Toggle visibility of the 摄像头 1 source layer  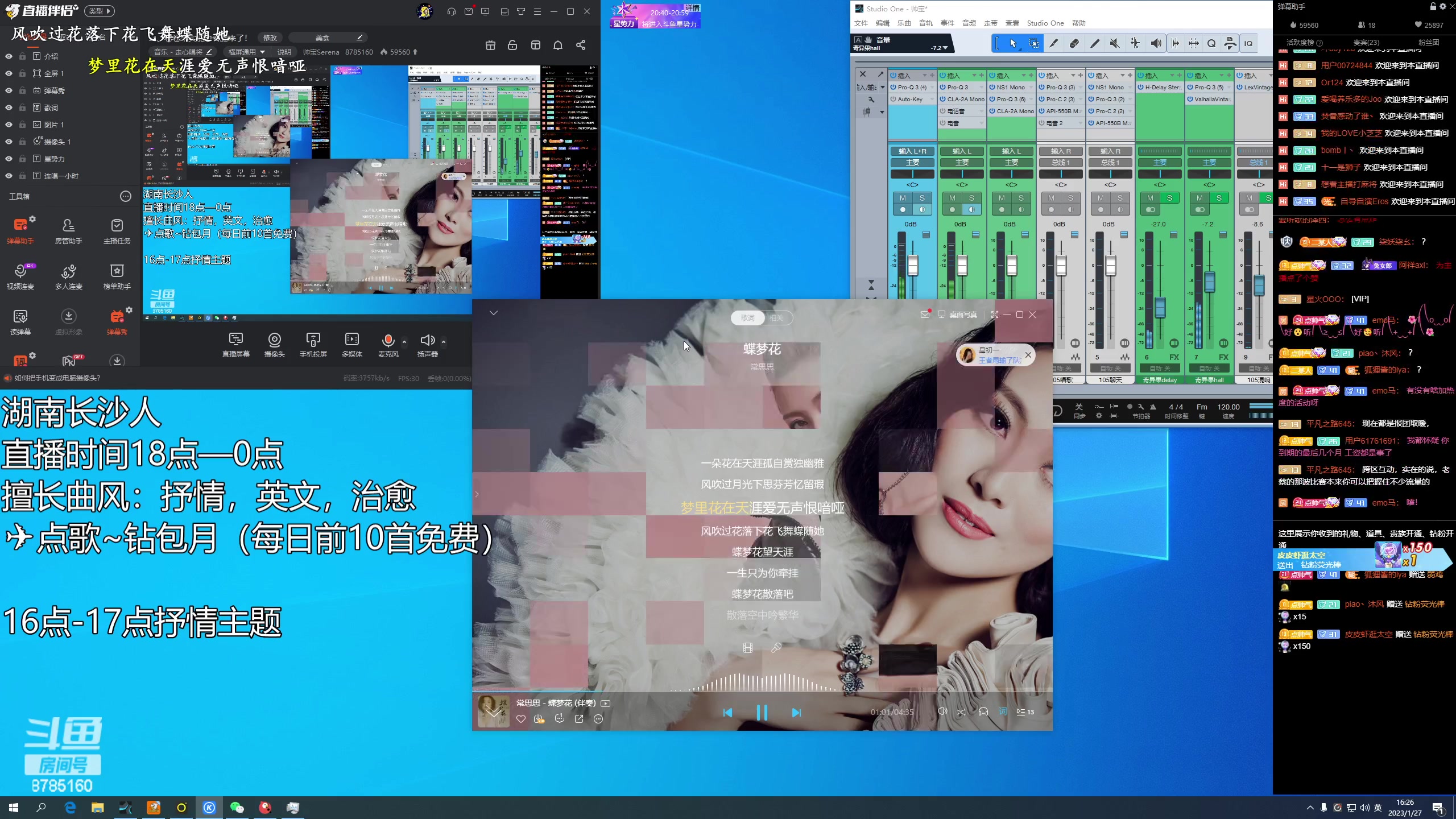tap(9, 142)
